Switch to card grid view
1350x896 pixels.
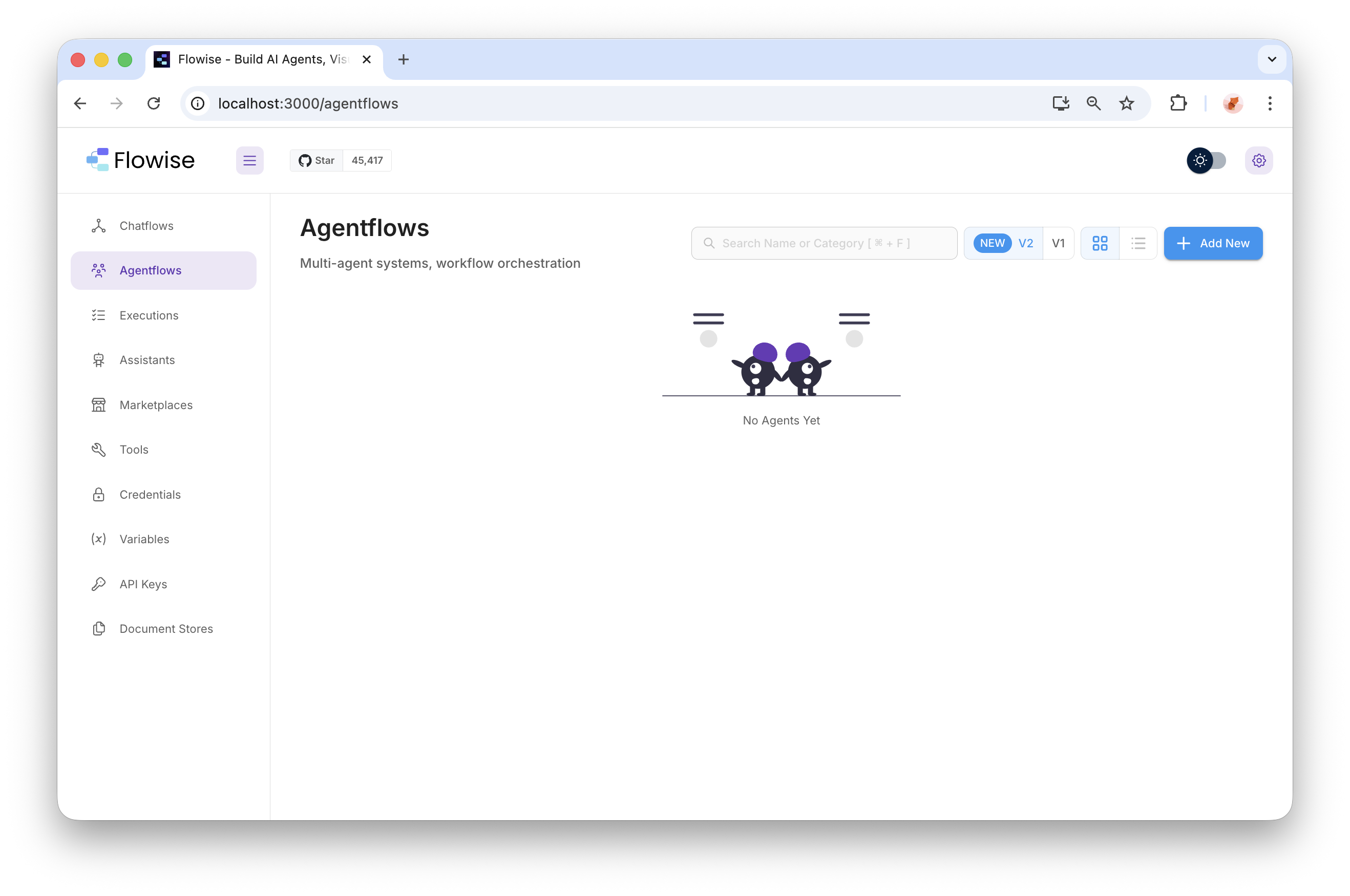coord(1099,243)
